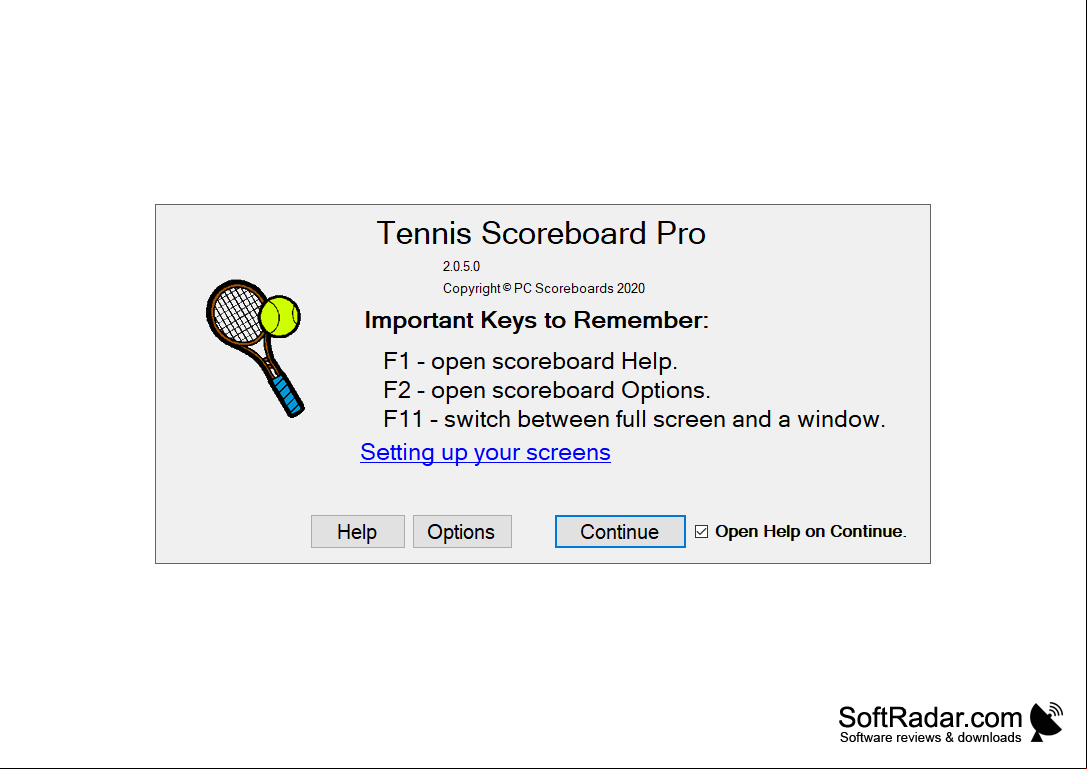Image resolution: width=1087 pixels, height=769 pixels.
Task: Click the Important Keys to Remember heading
Action: pos(537,320)
